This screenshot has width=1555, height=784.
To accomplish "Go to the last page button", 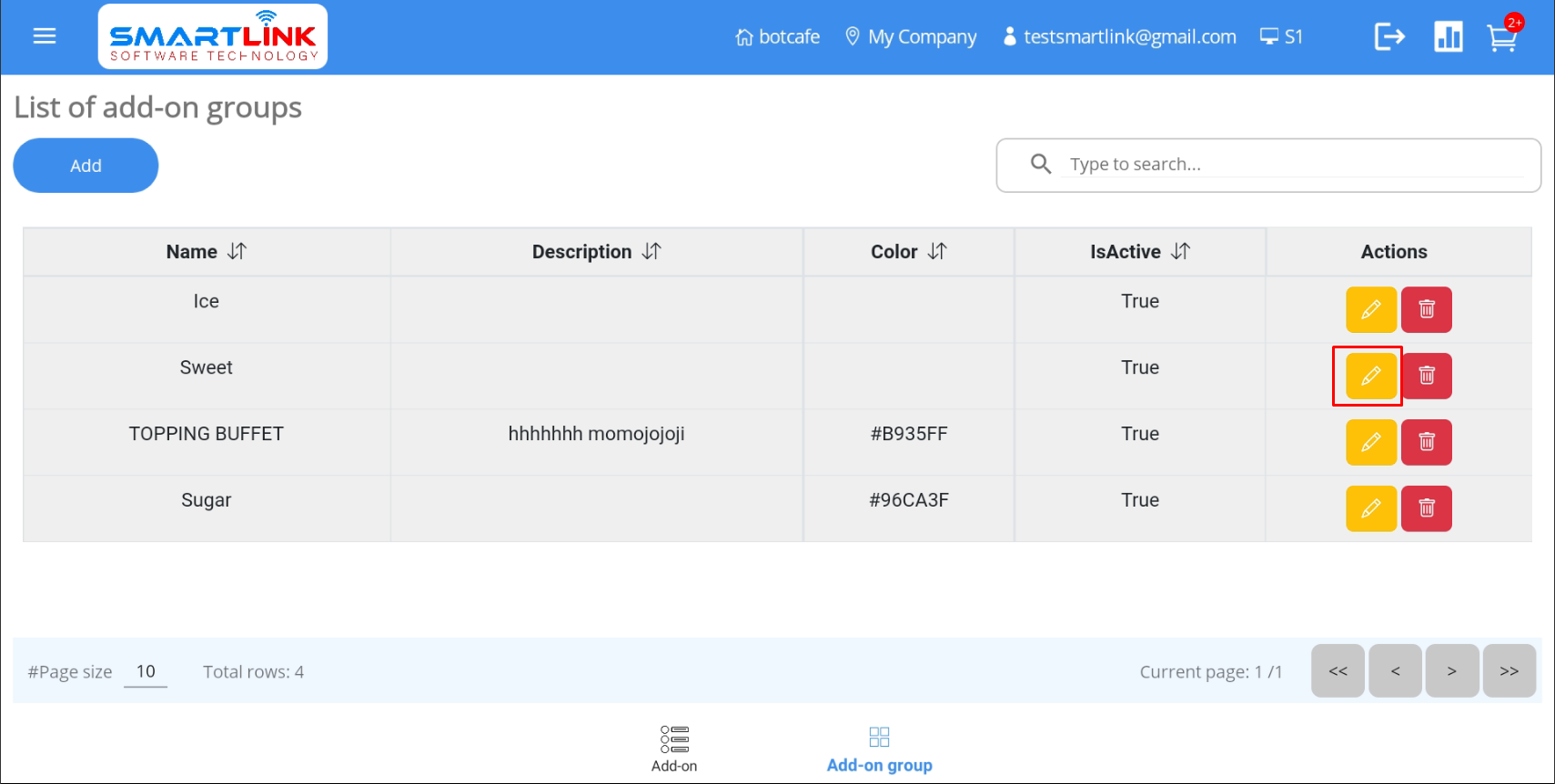I will pyautogui.click(x=1509, y=671).
